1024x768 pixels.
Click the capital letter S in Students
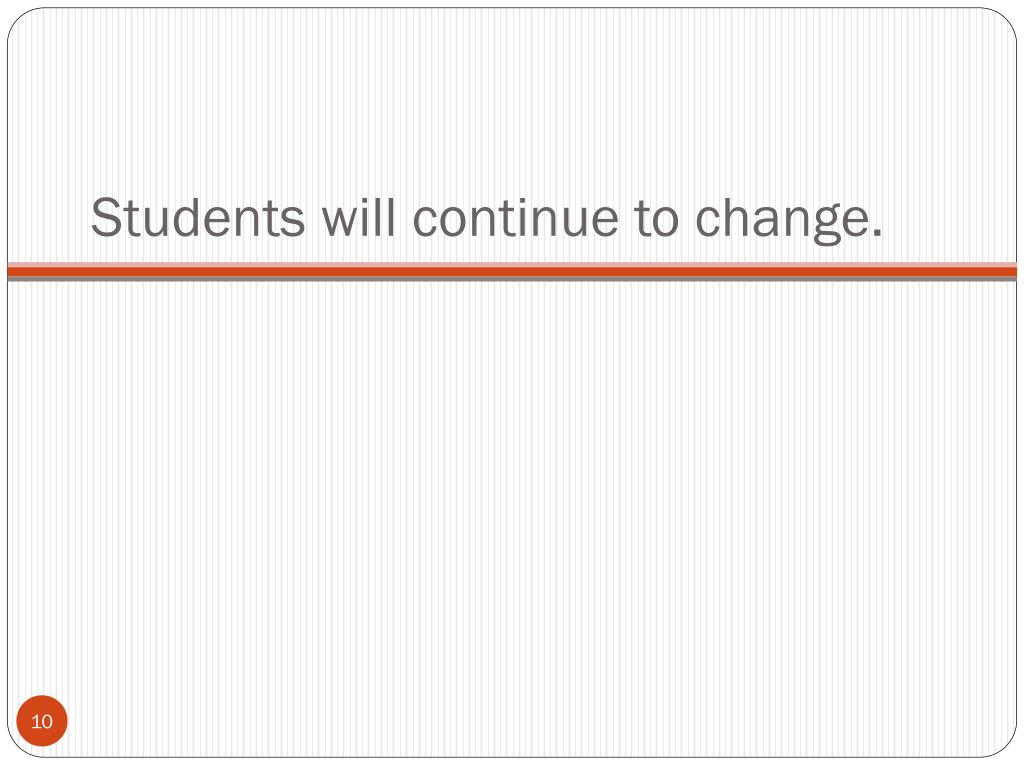tap(107, 217)
